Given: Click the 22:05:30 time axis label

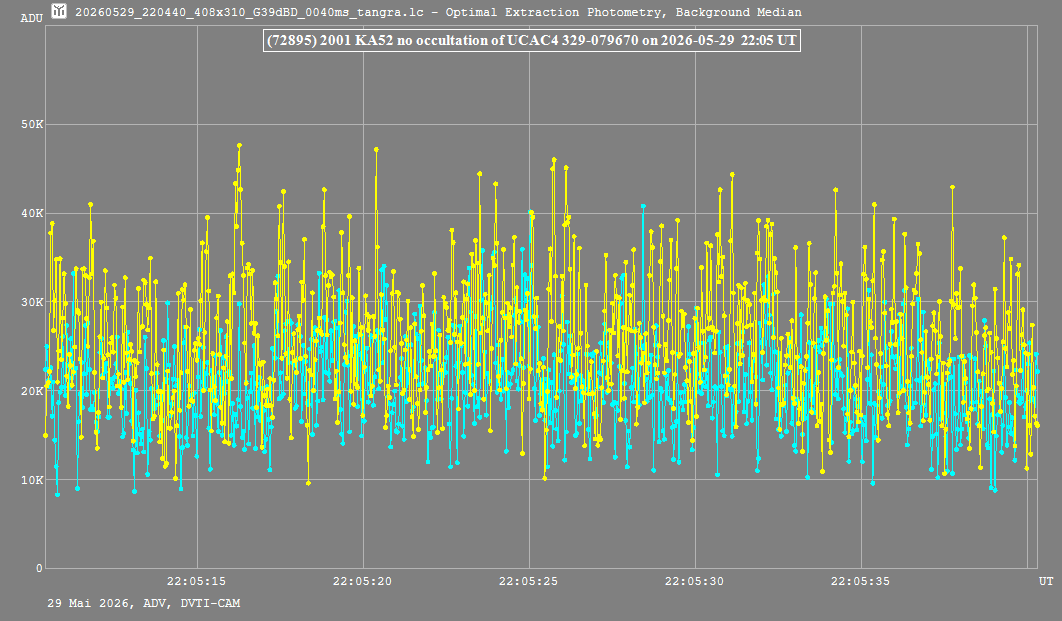Looking at the screenshot, I should click(x=694, y=581).
